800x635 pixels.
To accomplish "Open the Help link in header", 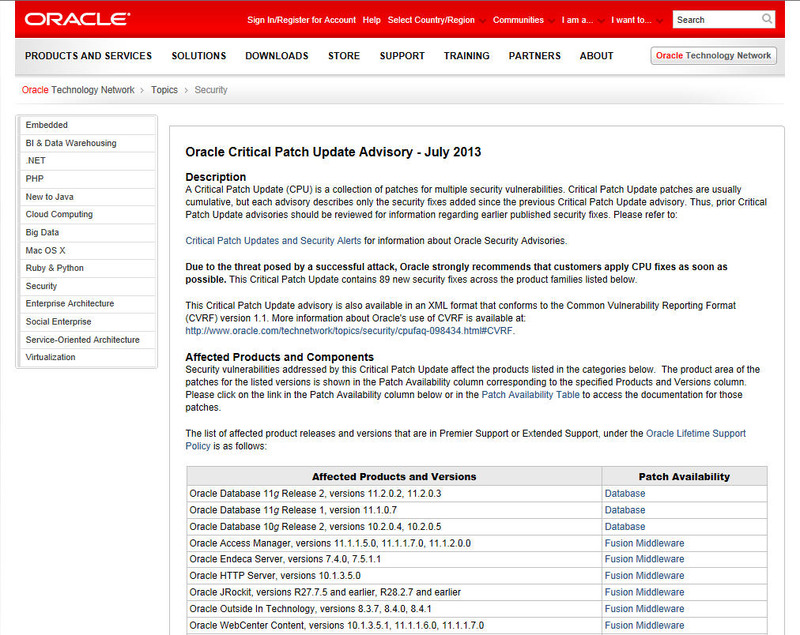I will tap(371, 20).
